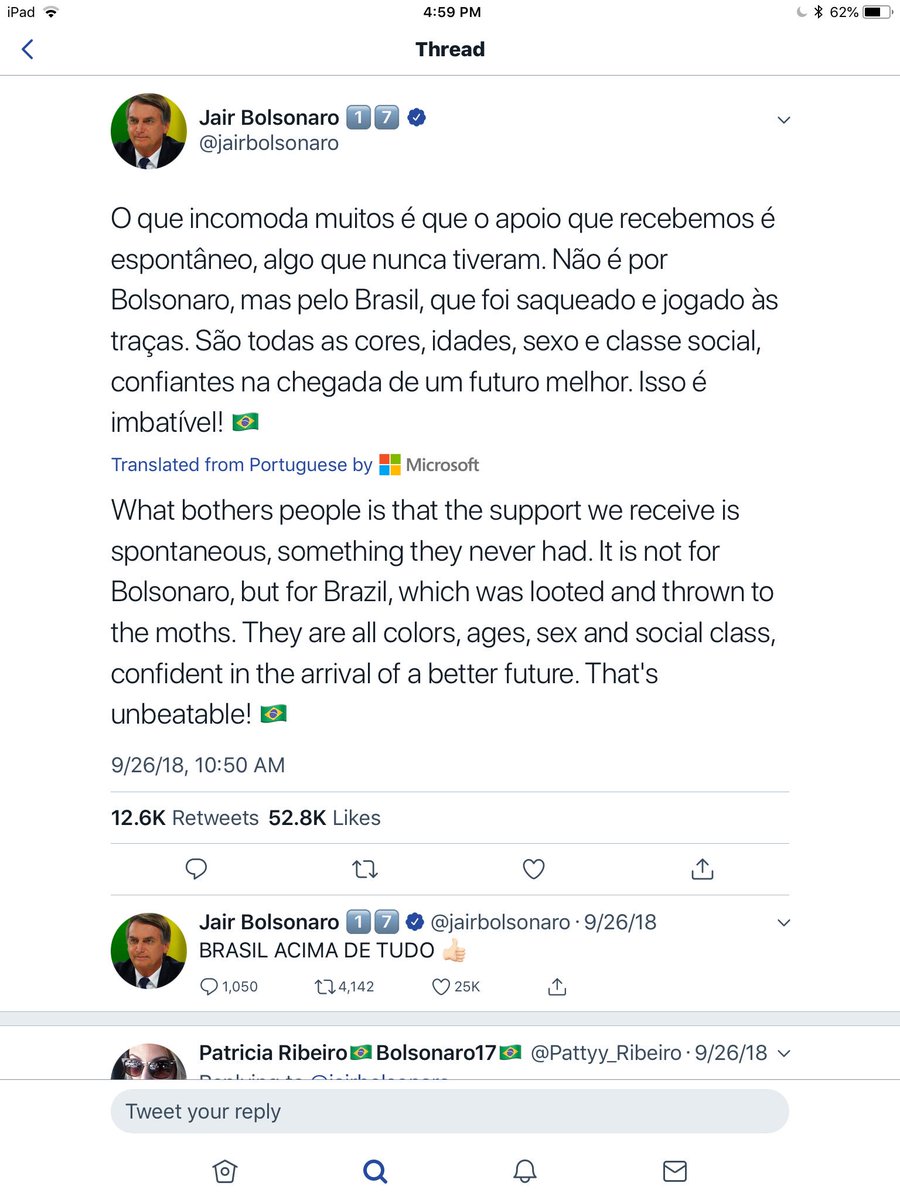This screenshot has width=900, height=1200.
Task: View the 52.8K Likes list
Action: 325,818
